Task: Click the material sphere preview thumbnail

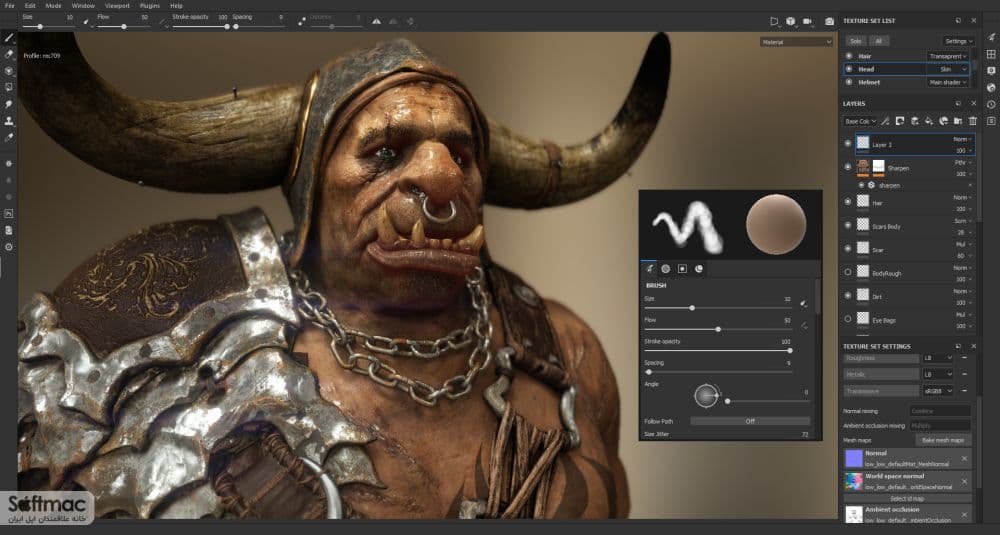Action: point(776,224)
